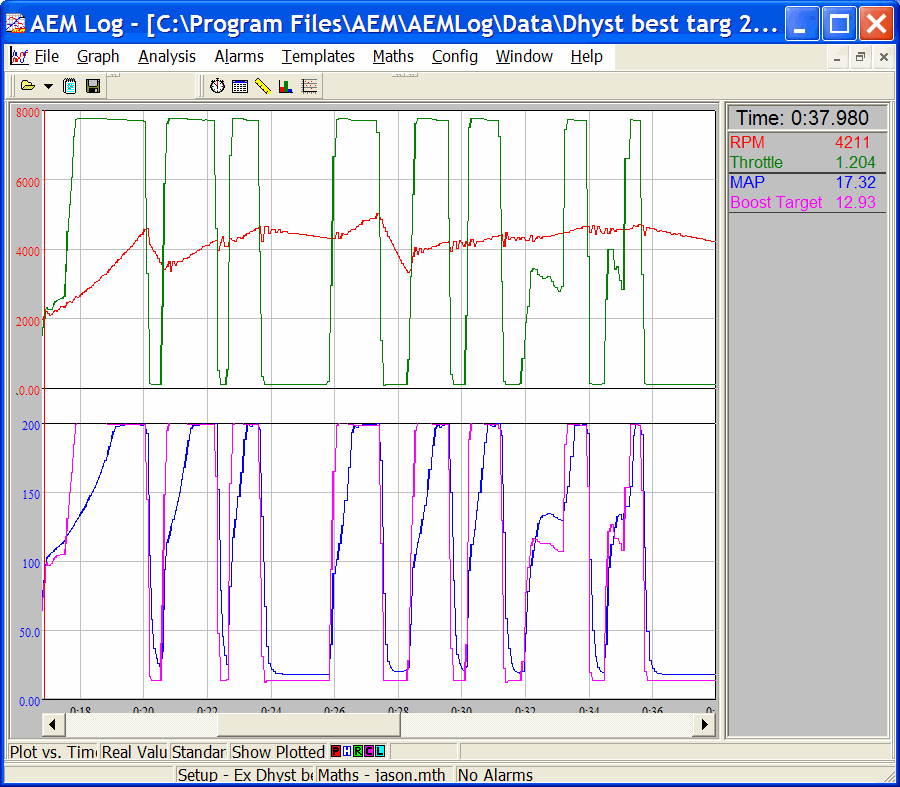This screenshot has height=787, width=900.
Task: Click the graph document icon beside File
Action: point(19,56)
